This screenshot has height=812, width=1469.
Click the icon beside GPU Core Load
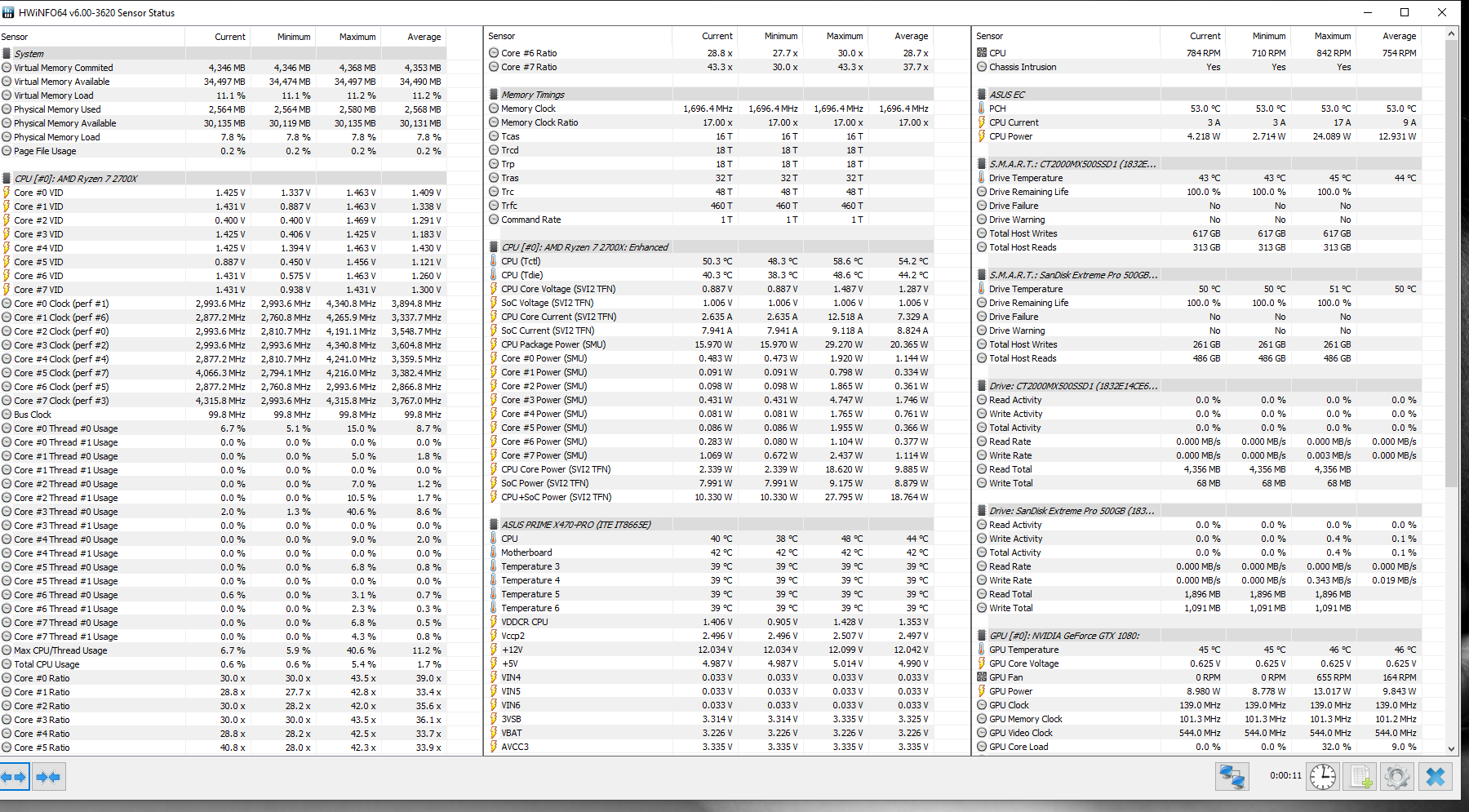[982, 747]
